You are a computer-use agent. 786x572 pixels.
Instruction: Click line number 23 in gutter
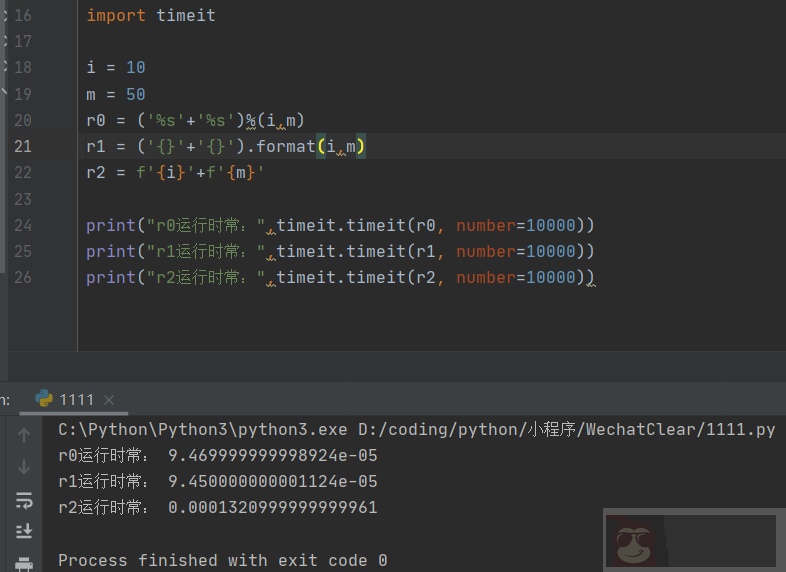click(x=23, y=200)
